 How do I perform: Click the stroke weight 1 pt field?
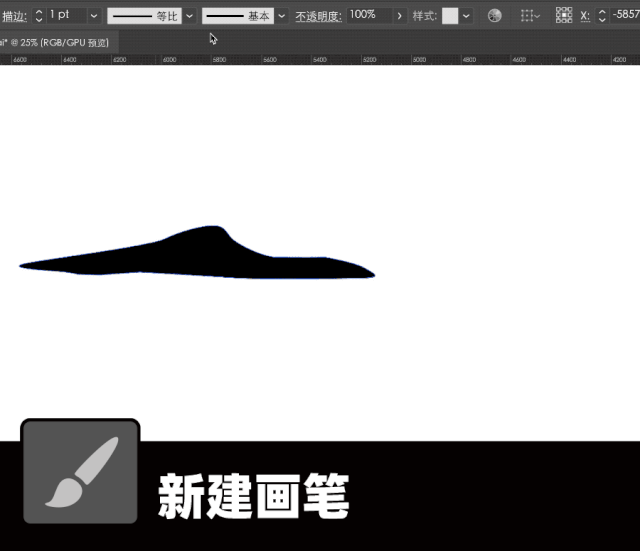click(66, 16)
